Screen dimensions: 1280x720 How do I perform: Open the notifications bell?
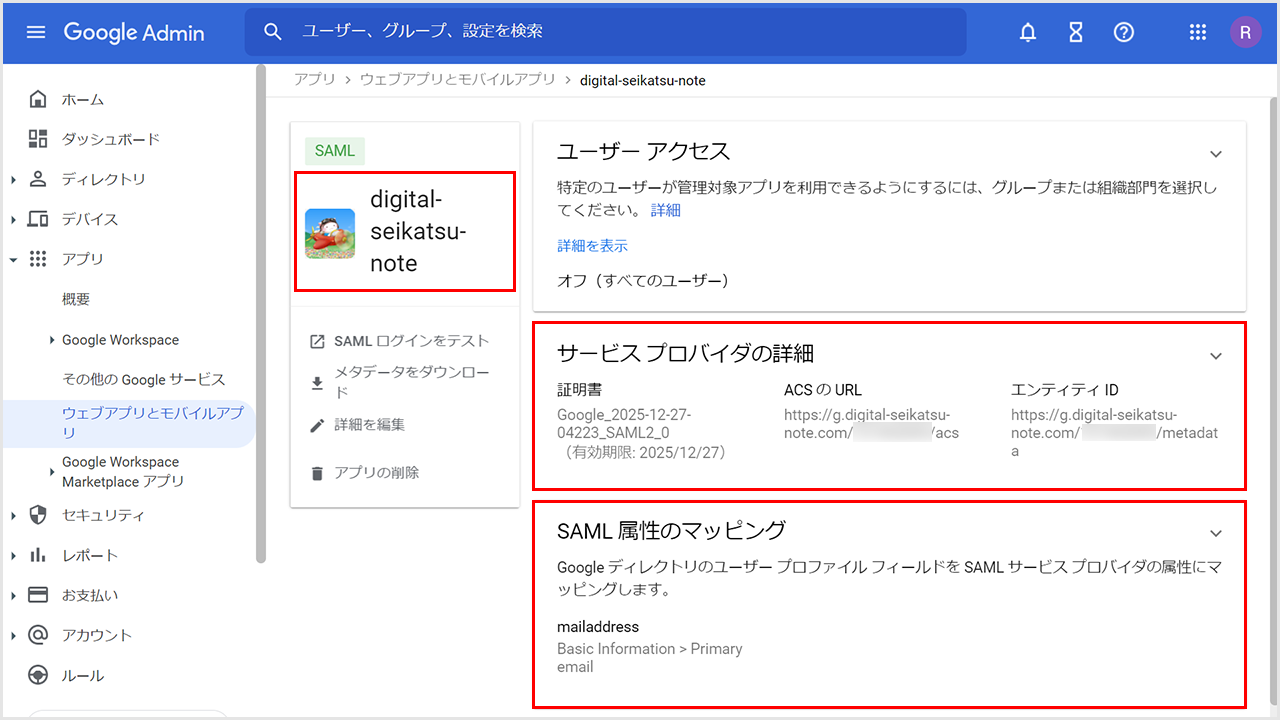[x=1028, y=32]
